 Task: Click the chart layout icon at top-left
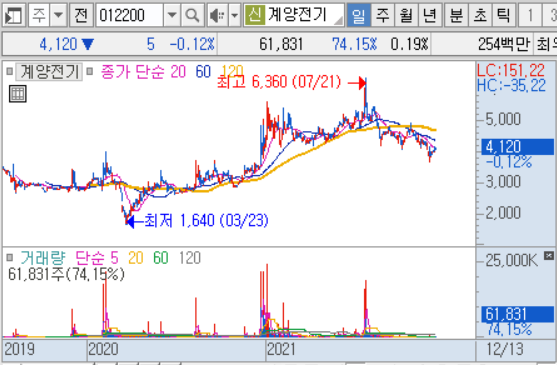pyautogui.click(x=13, y=15)
